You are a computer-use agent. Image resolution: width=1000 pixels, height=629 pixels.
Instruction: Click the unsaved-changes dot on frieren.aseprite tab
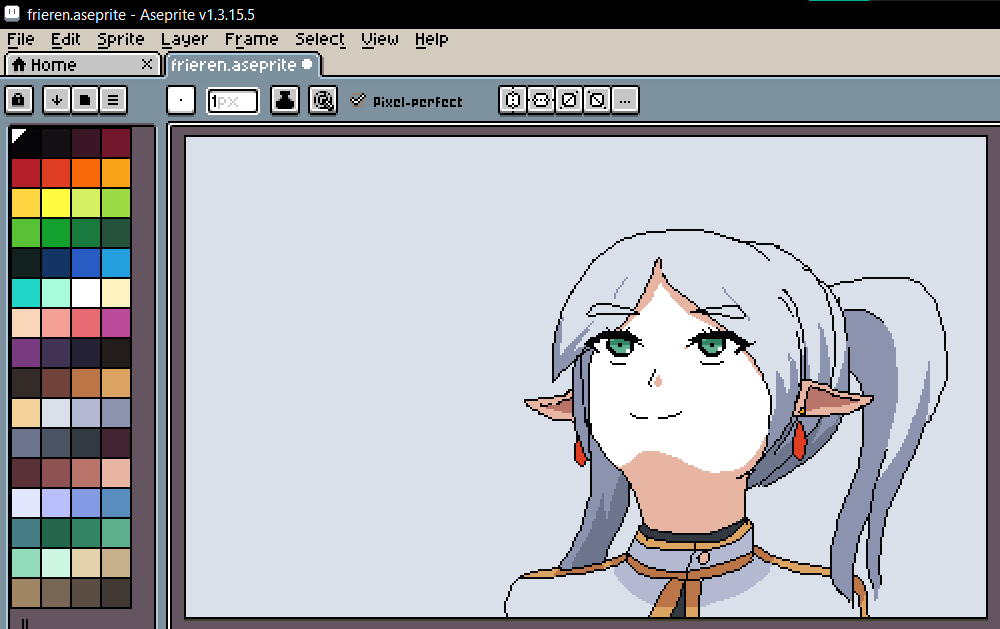(x=307, y=64)
